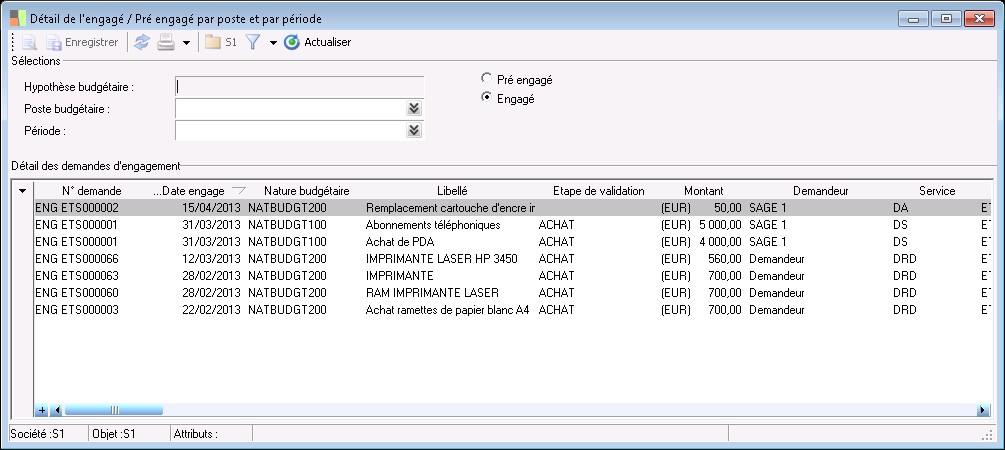1005x450 pixels.
Task: Select the Pré engagé radio button
Action: tap(487, 78)
